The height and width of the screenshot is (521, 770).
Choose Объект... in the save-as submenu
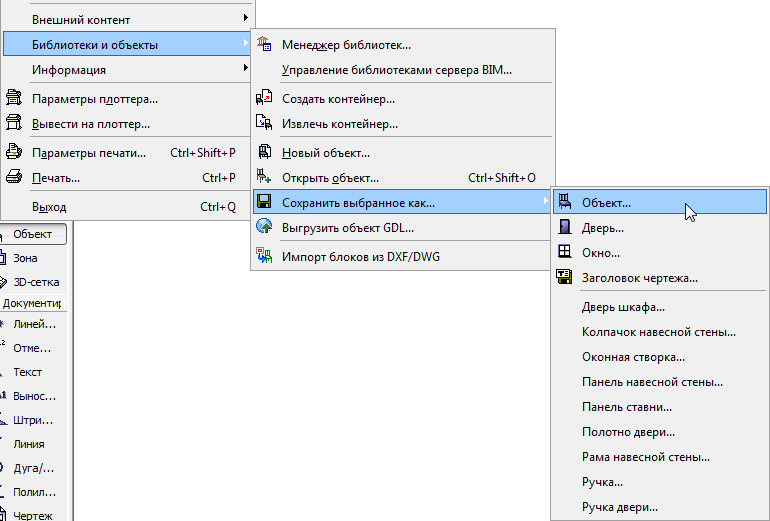pyautogui.click(x=606, y=202)
